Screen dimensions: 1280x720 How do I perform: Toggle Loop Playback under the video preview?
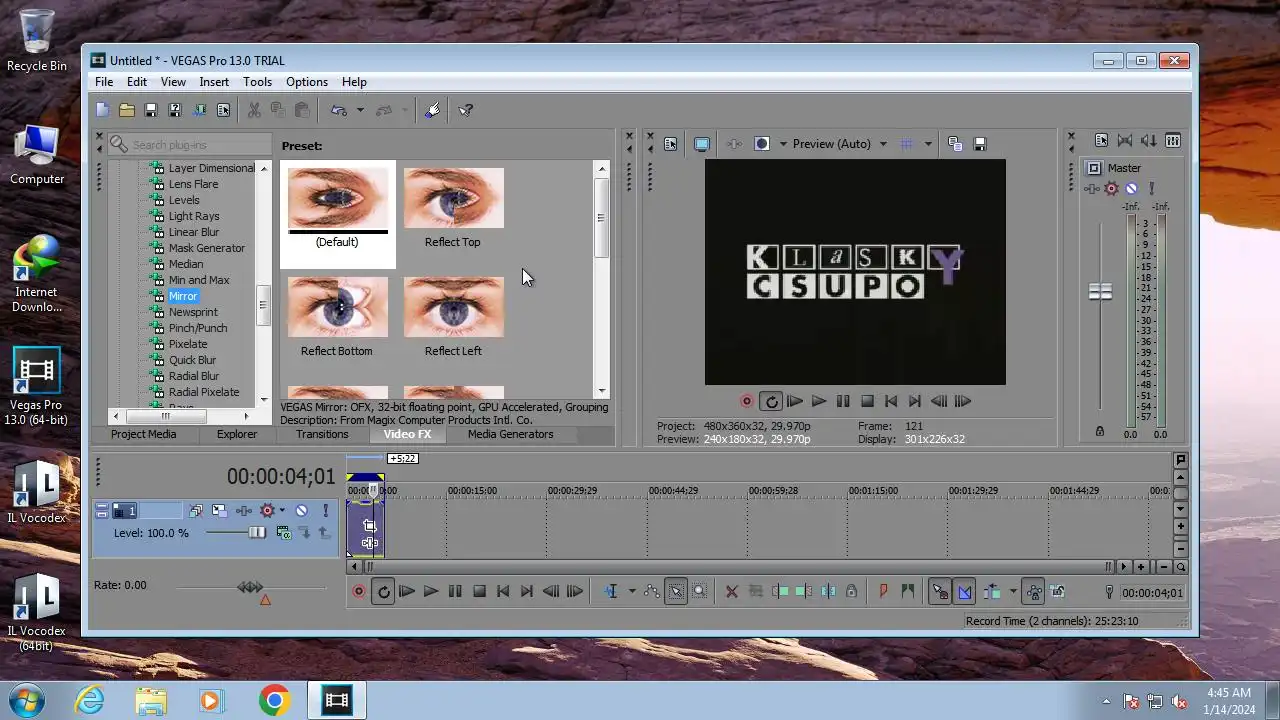[771, 401]
